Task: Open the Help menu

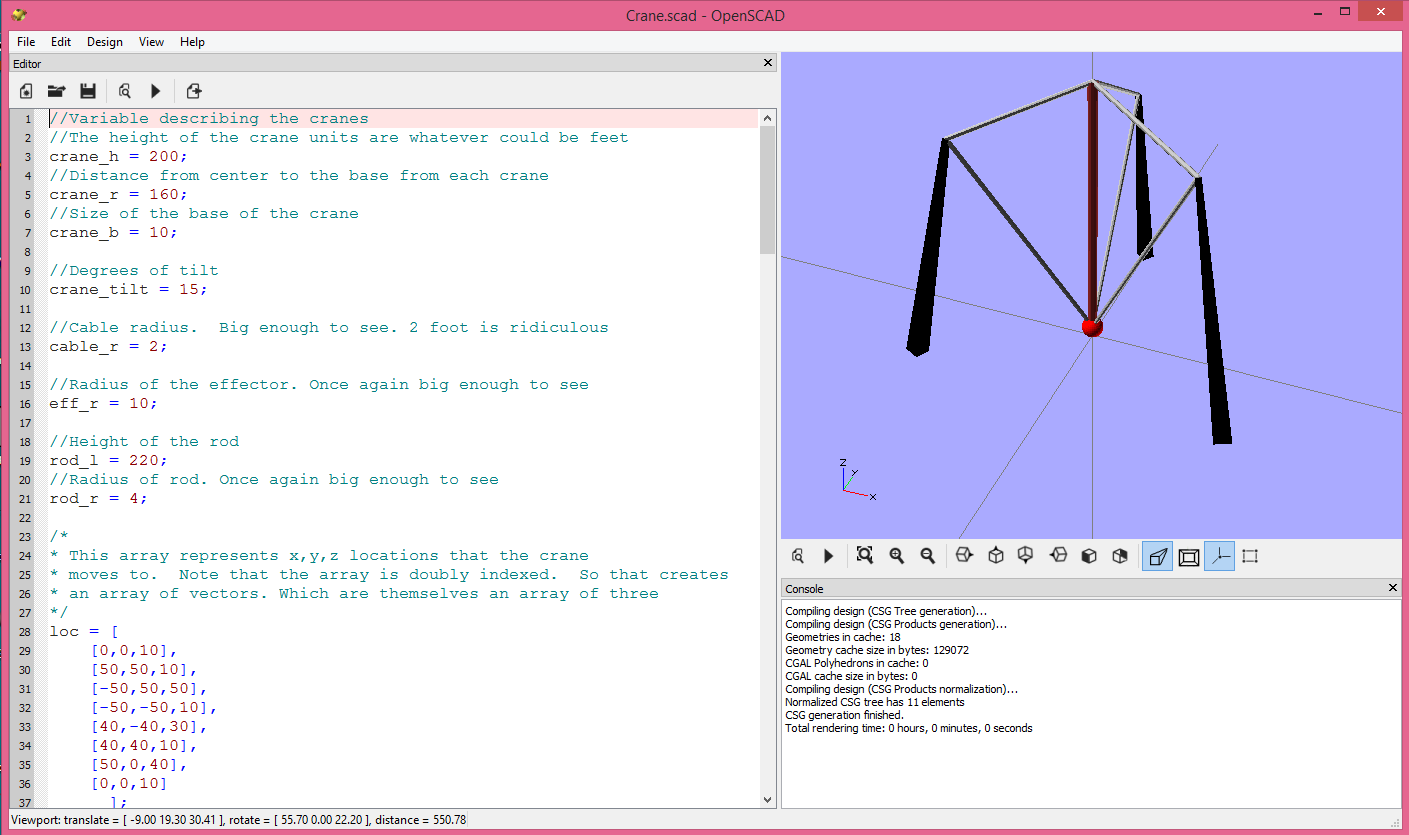Action: click(x=192, y=42)
